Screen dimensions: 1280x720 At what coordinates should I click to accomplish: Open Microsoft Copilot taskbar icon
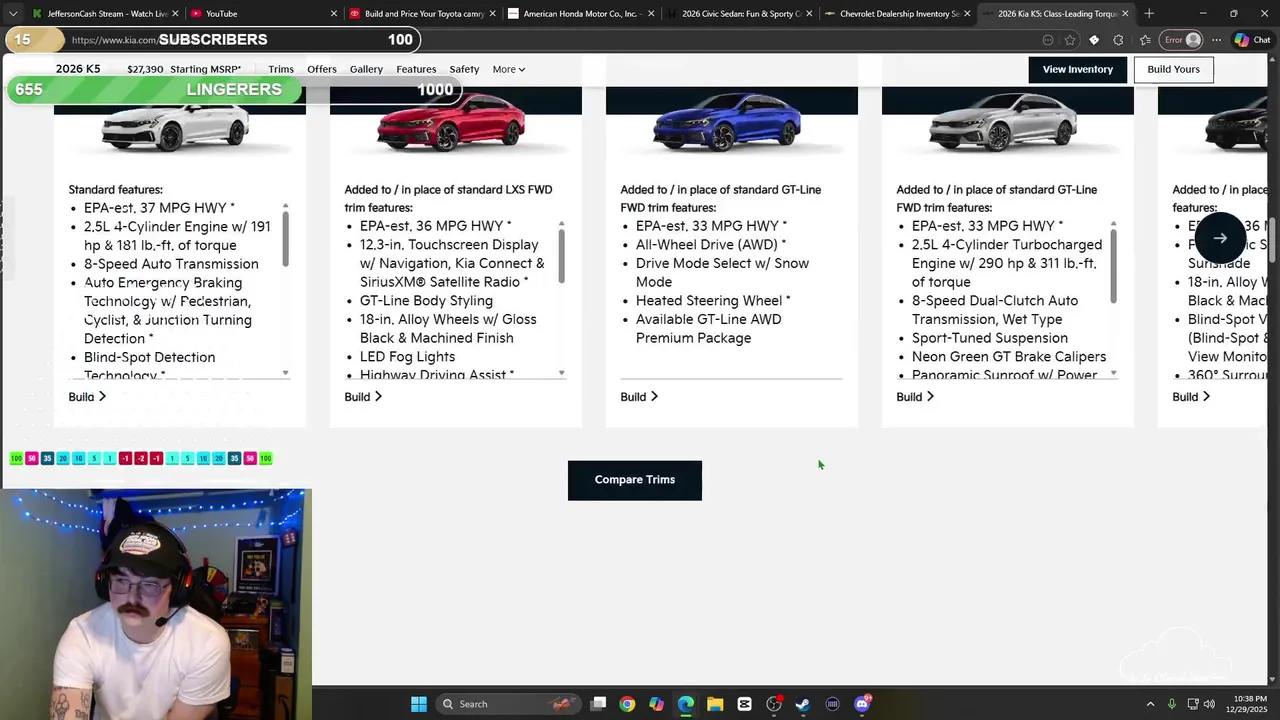point(656,704)
